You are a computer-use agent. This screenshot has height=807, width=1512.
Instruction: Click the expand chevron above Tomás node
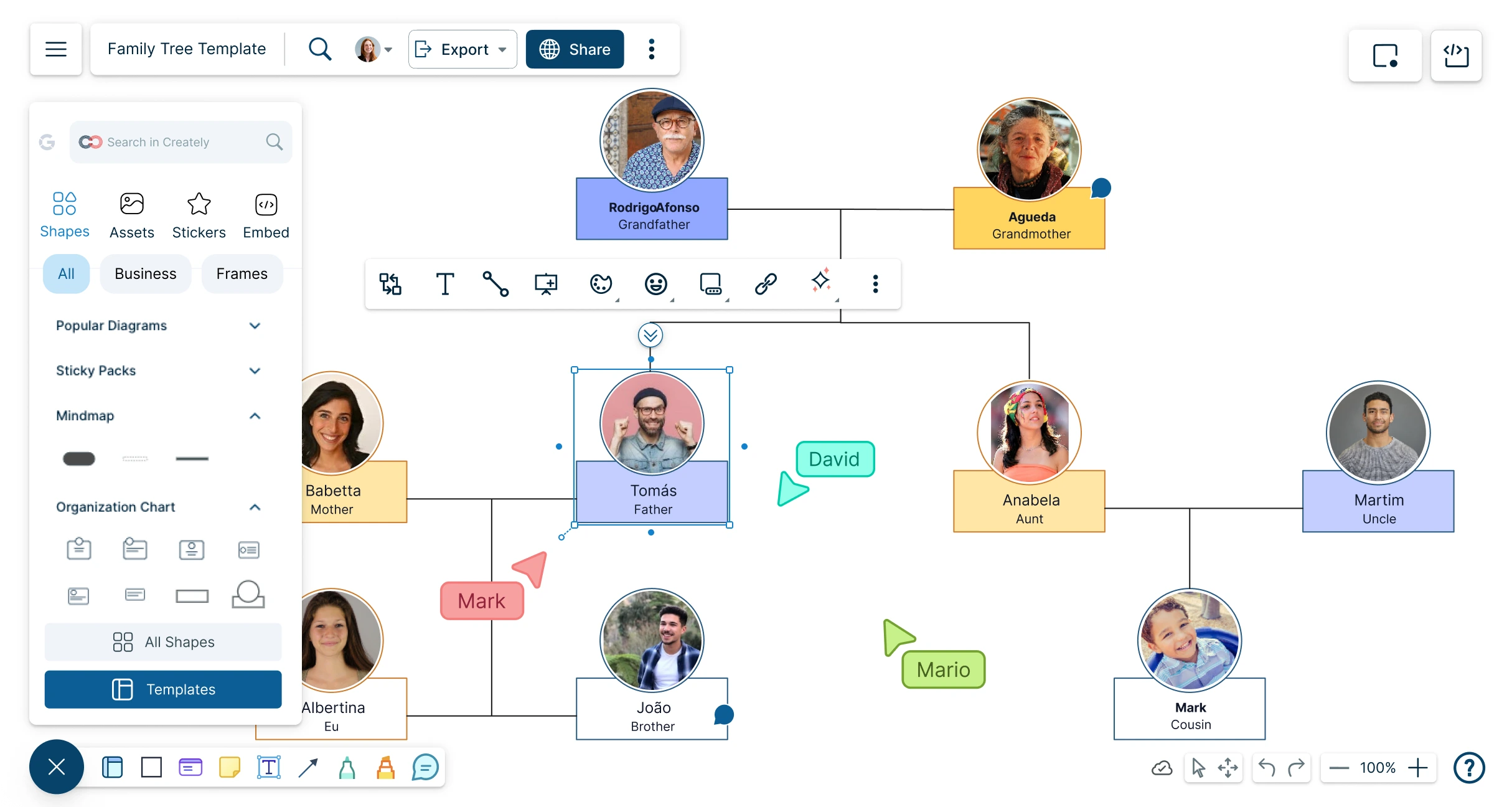click(650, 336)
